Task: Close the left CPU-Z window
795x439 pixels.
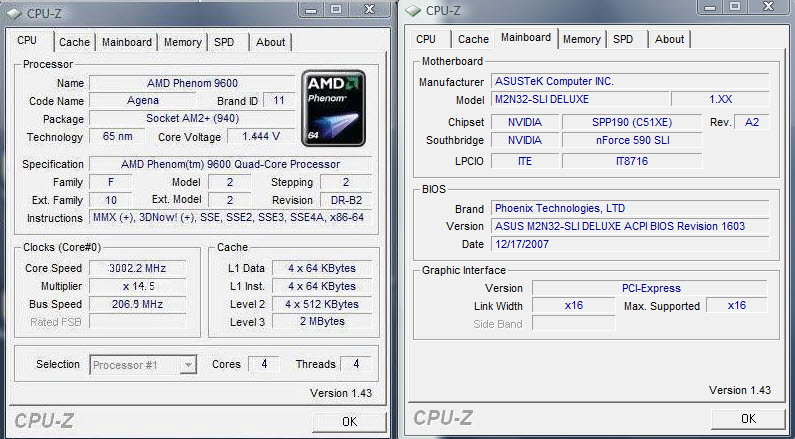Action: (x=370, y=10)
